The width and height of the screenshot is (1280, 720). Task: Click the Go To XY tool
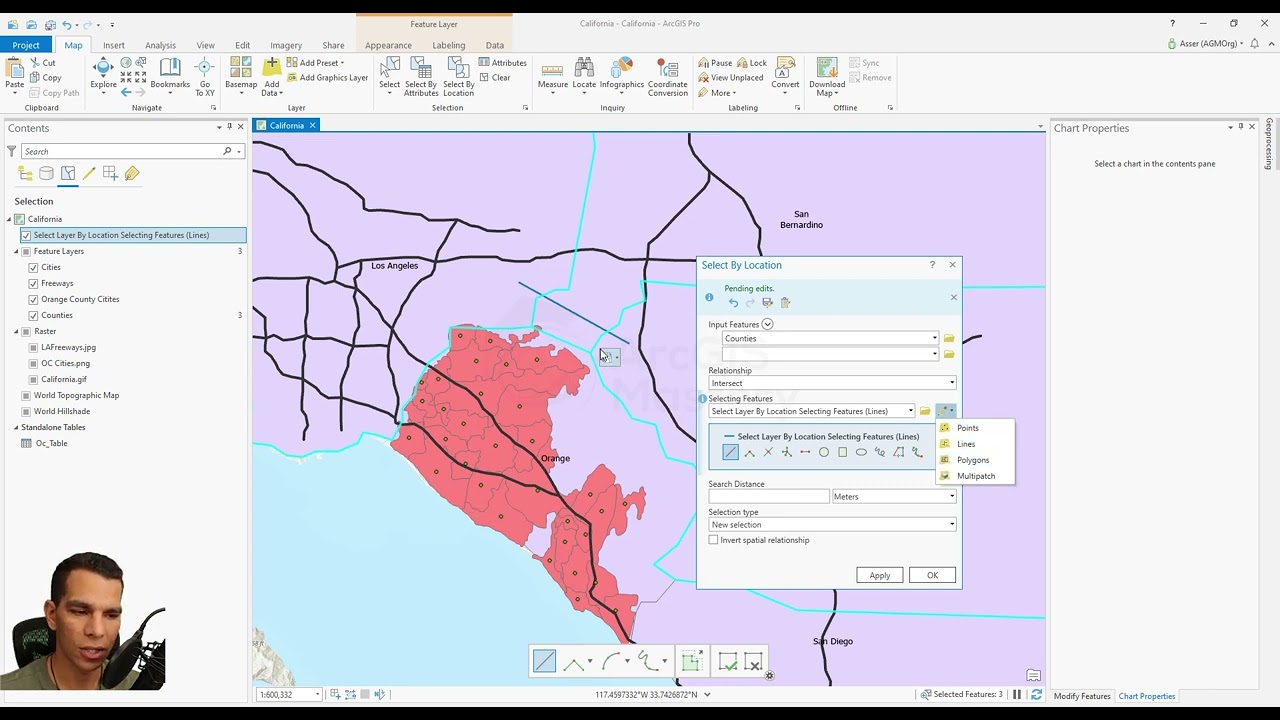click(x=204, y=76)
